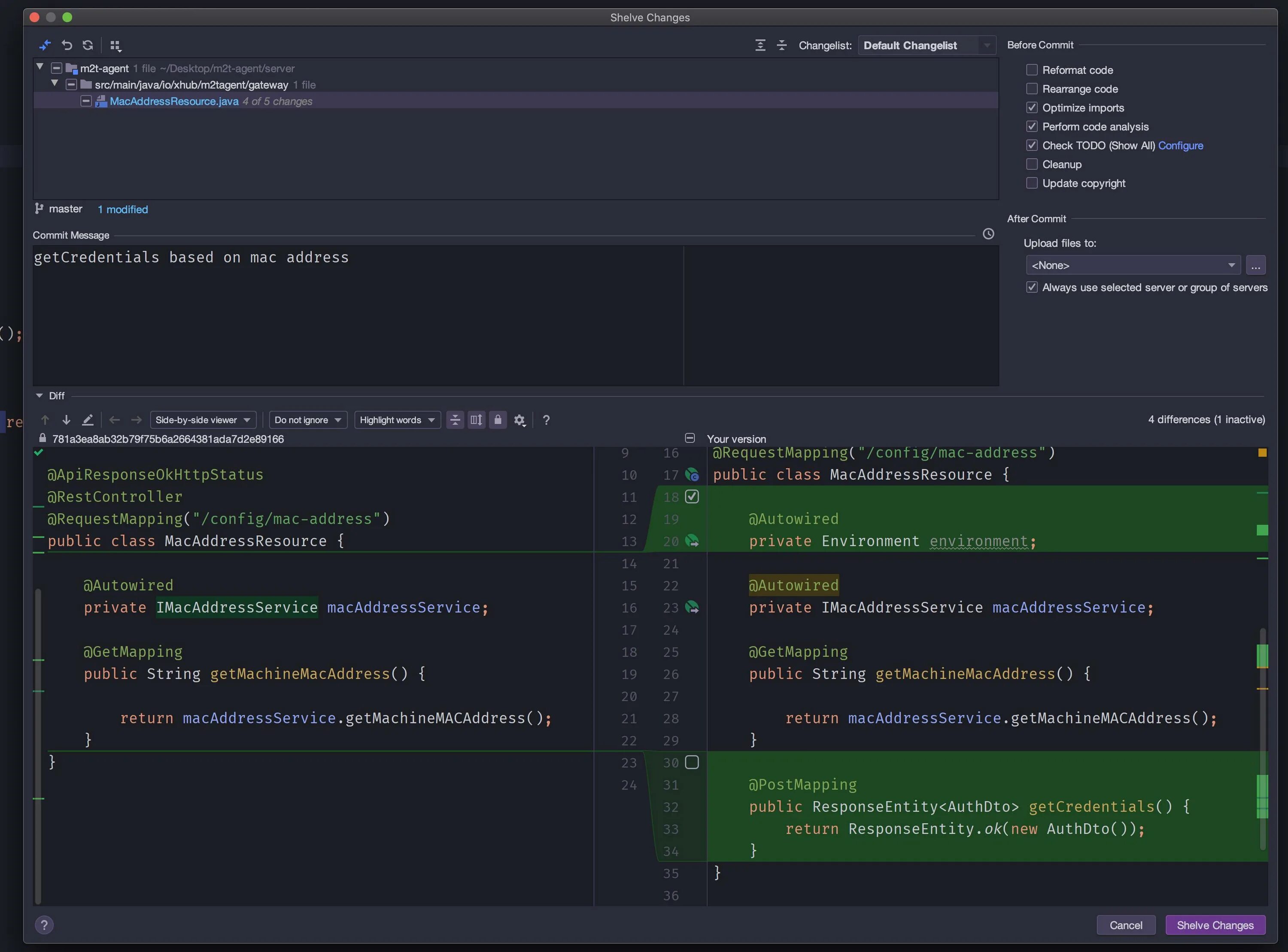Open the Highlight words dropdown
This screenshot has height=952, width=1288.
(x=397, y=420)
